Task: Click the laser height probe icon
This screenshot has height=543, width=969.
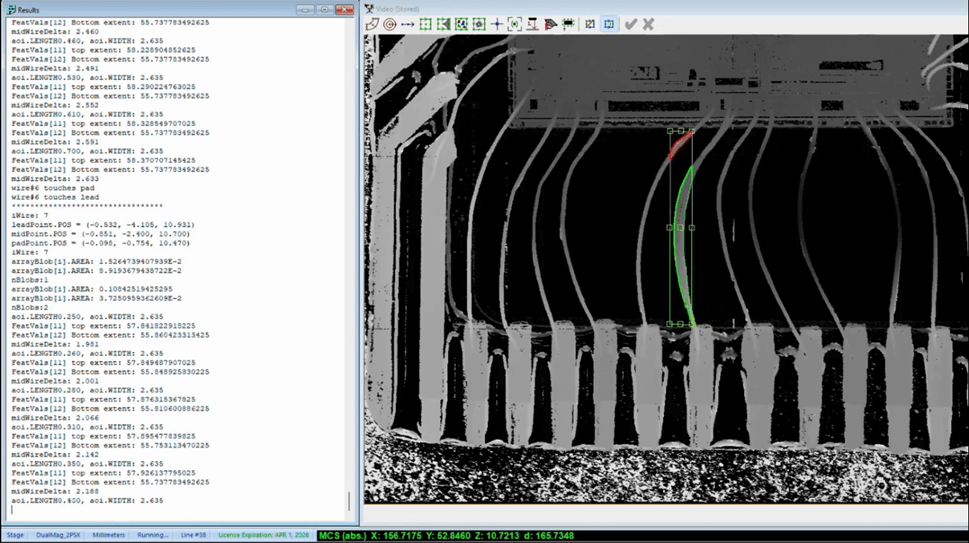Action: point(533,24)
